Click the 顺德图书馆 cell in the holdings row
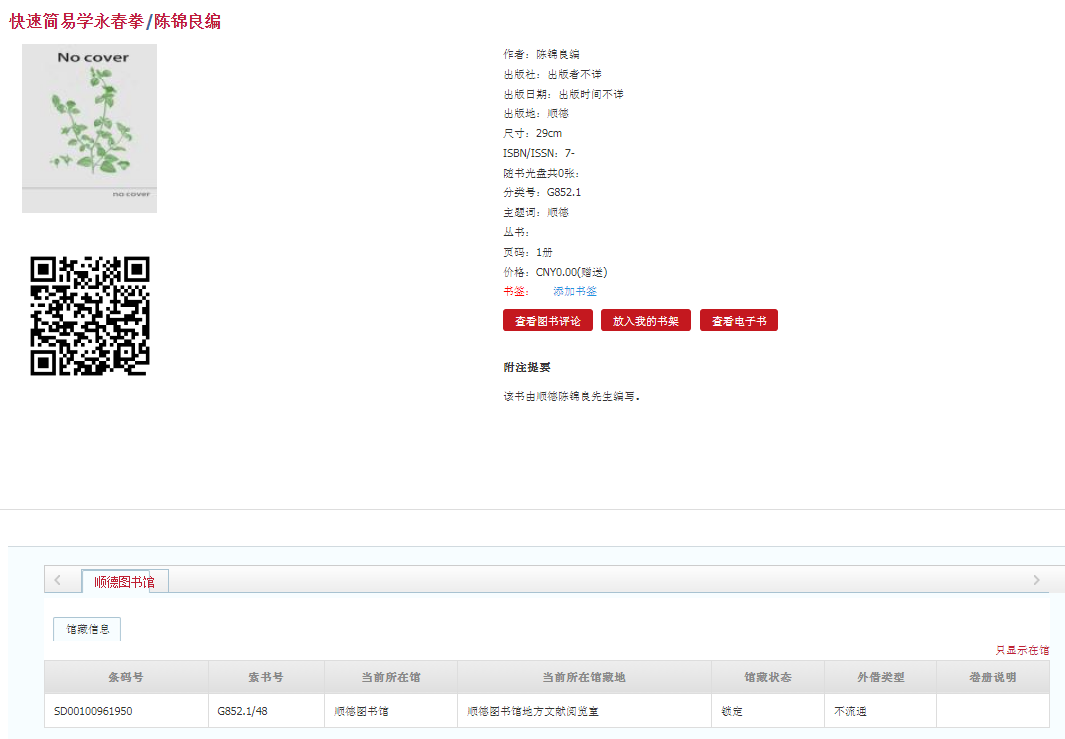1065x739 pixels. (x=391, y=711)
